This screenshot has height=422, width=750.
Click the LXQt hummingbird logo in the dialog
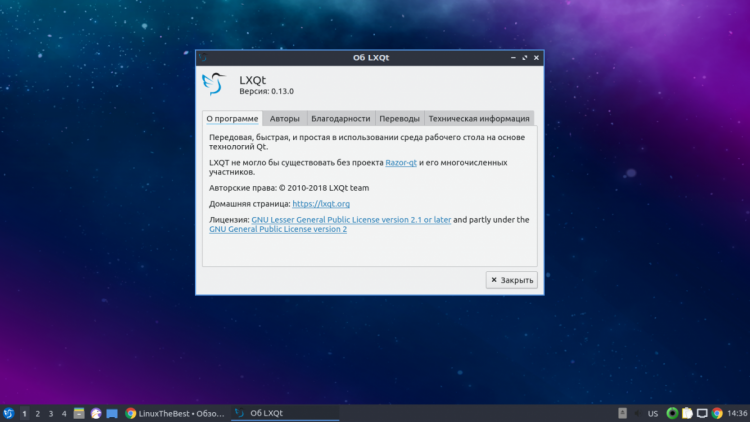[213, 84]
